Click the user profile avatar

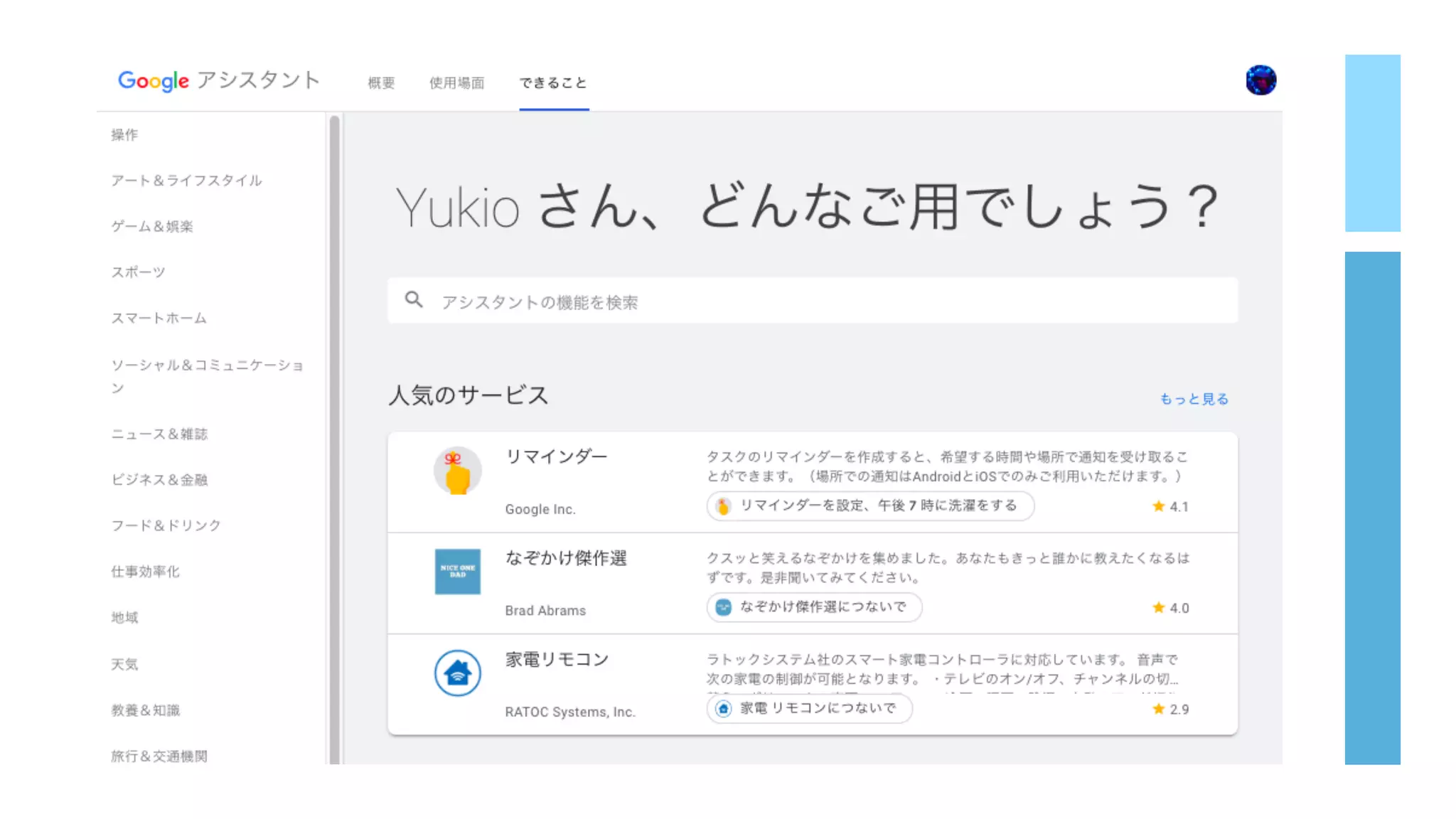click(1260, 80)
